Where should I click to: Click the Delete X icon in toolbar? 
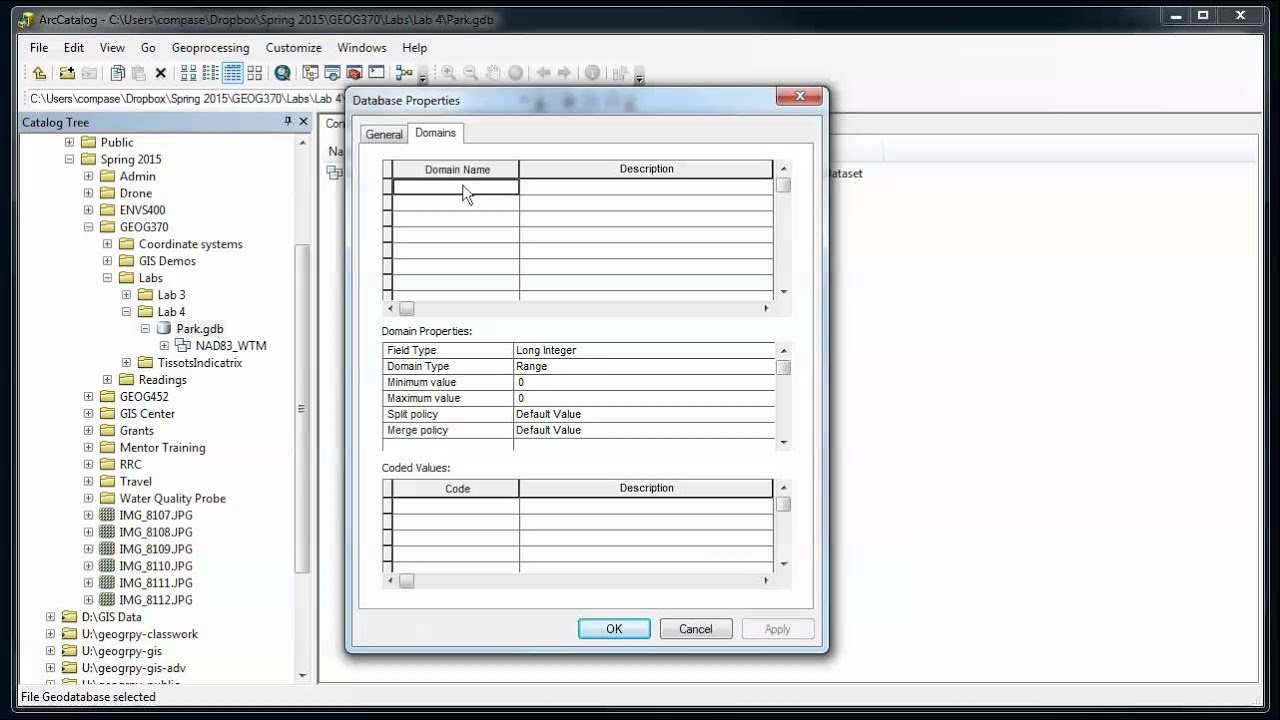[x=160, y=73]
